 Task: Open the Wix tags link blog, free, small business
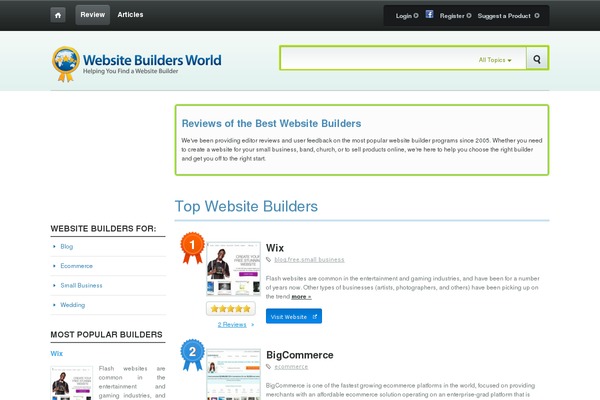[x=309, y=260]
